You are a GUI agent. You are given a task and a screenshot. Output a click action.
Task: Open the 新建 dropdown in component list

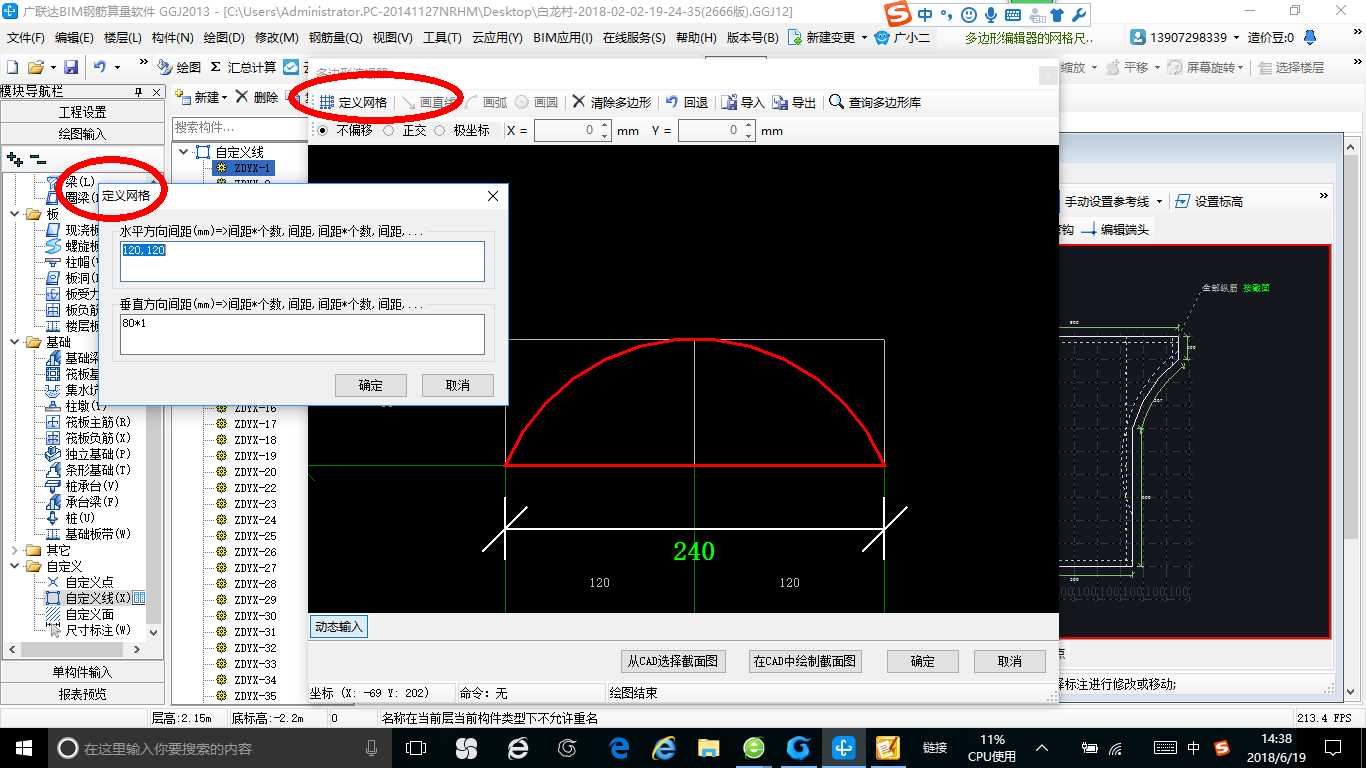point(224,98)
